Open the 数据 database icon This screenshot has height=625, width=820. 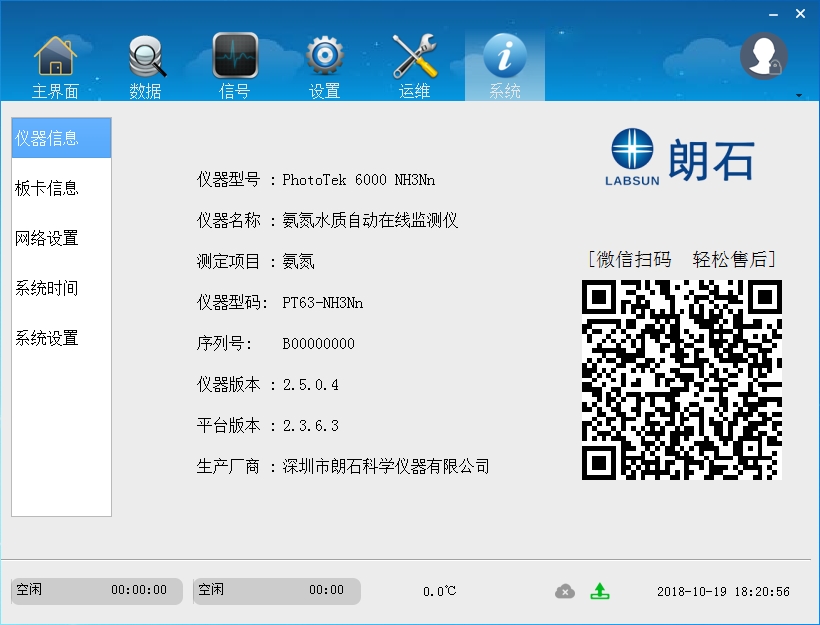[x=145, y=64]
